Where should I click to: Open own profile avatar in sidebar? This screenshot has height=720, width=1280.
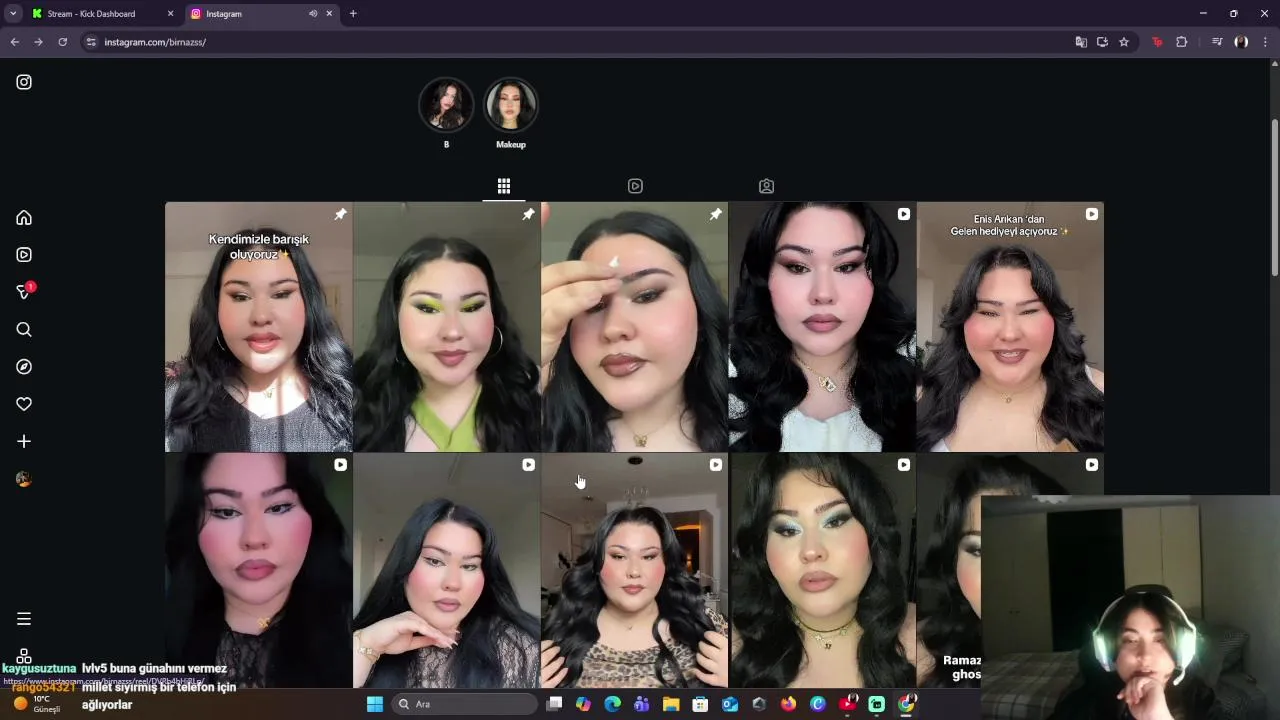24,479
